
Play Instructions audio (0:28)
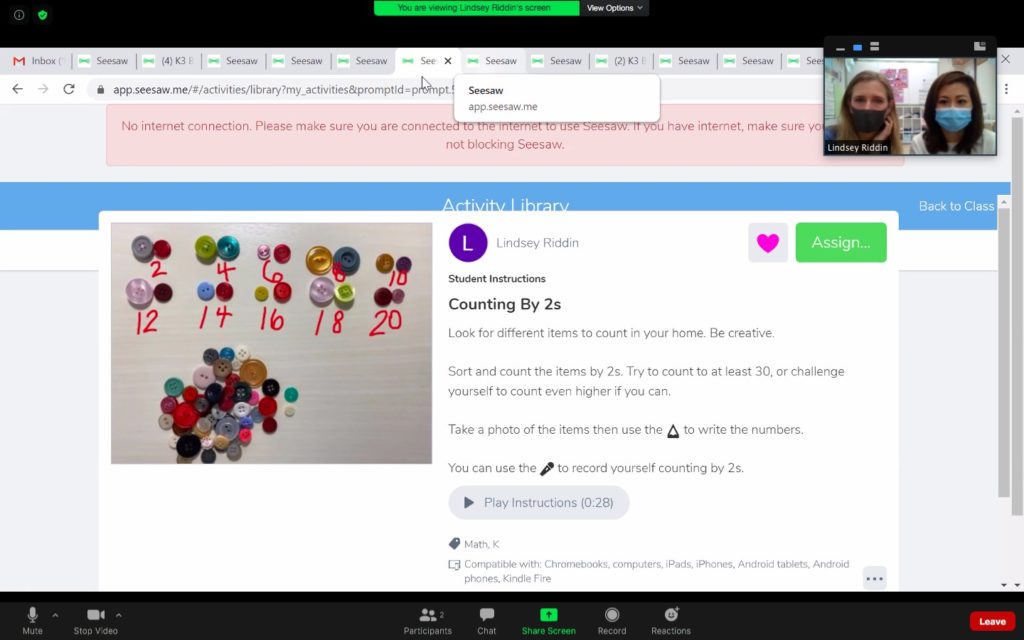pyautogui.click(x=538, y=503)
